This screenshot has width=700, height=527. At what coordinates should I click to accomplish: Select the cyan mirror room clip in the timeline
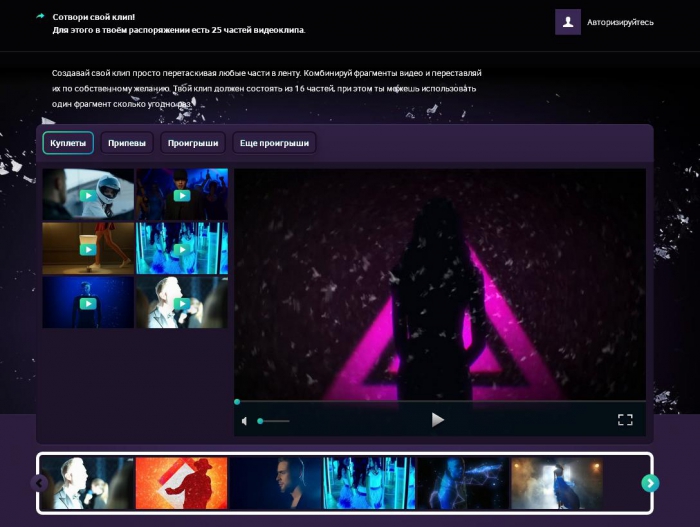[369, 483]
